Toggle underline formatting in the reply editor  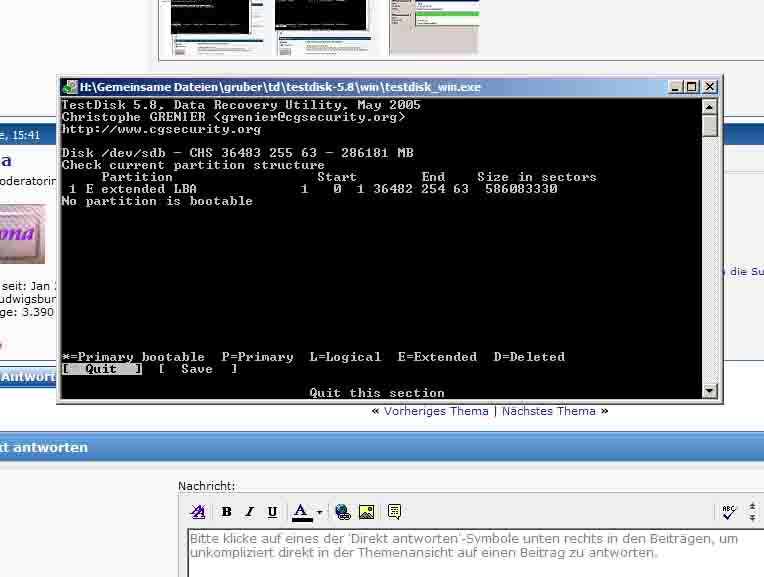pos(272,512)
